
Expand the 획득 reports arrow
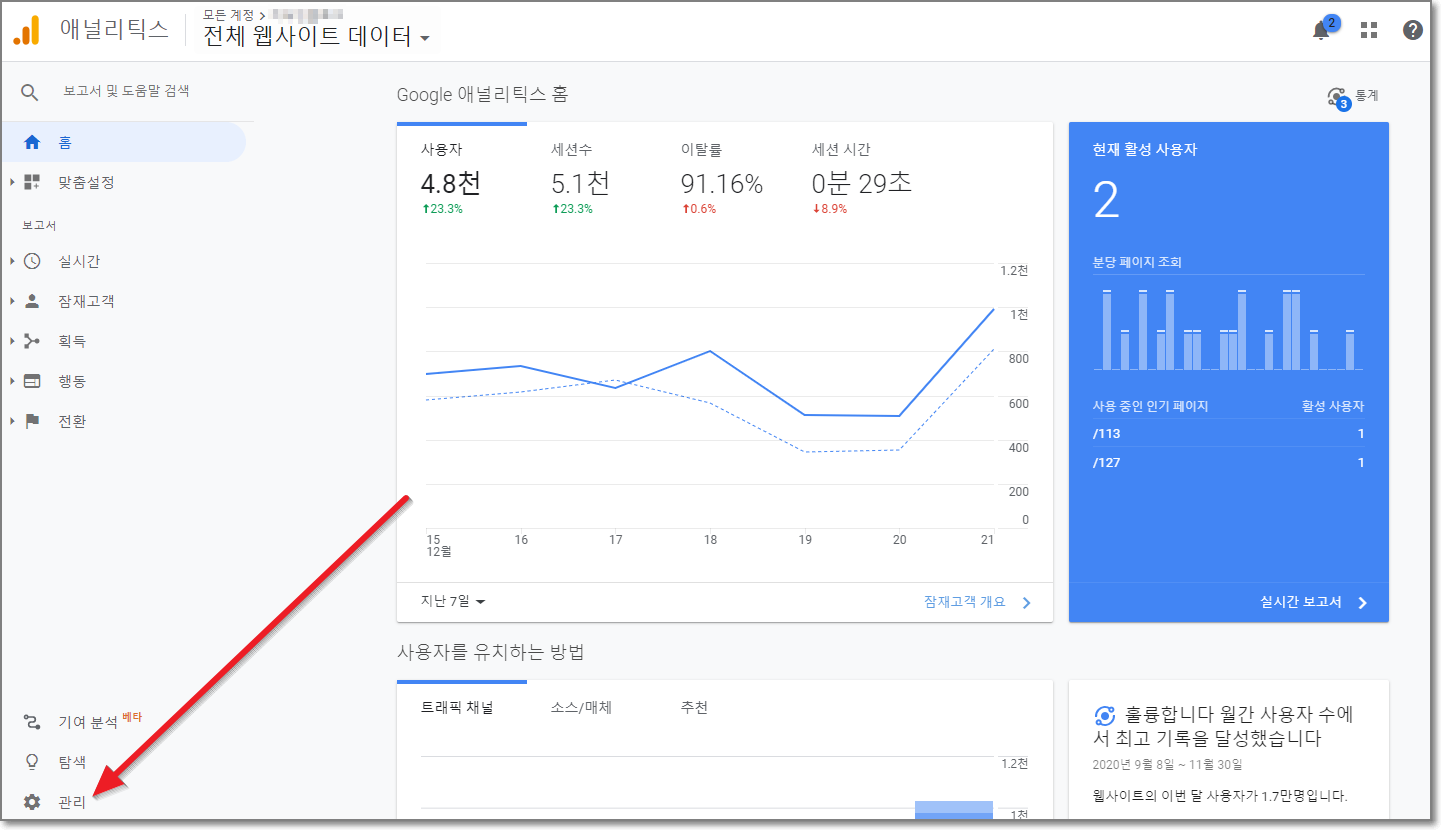click(x=12, y=341)
